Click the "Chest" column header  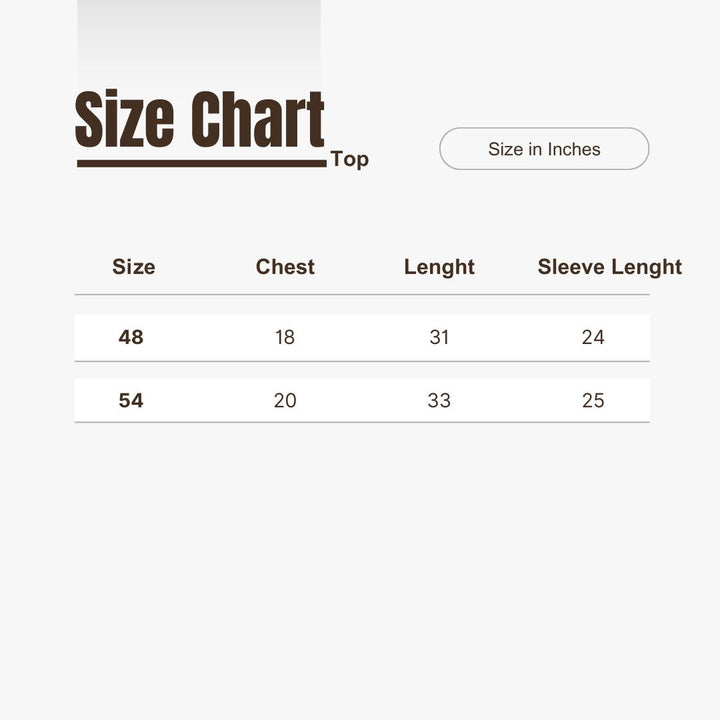point(285,267)
